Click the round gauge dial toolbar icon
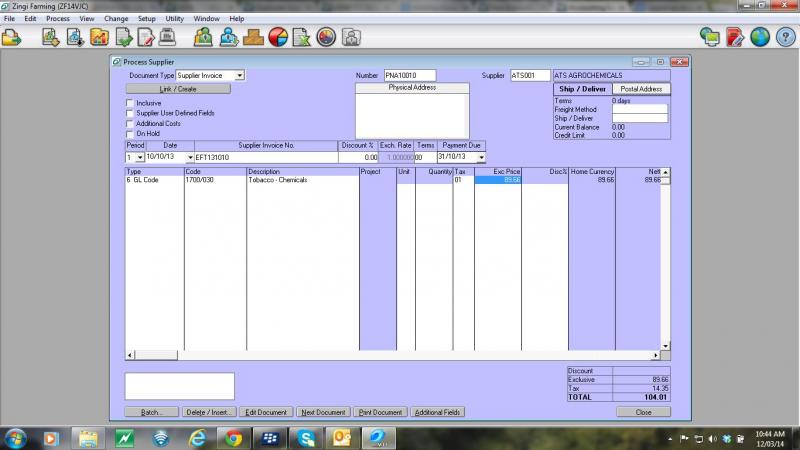 pos(326,38)
